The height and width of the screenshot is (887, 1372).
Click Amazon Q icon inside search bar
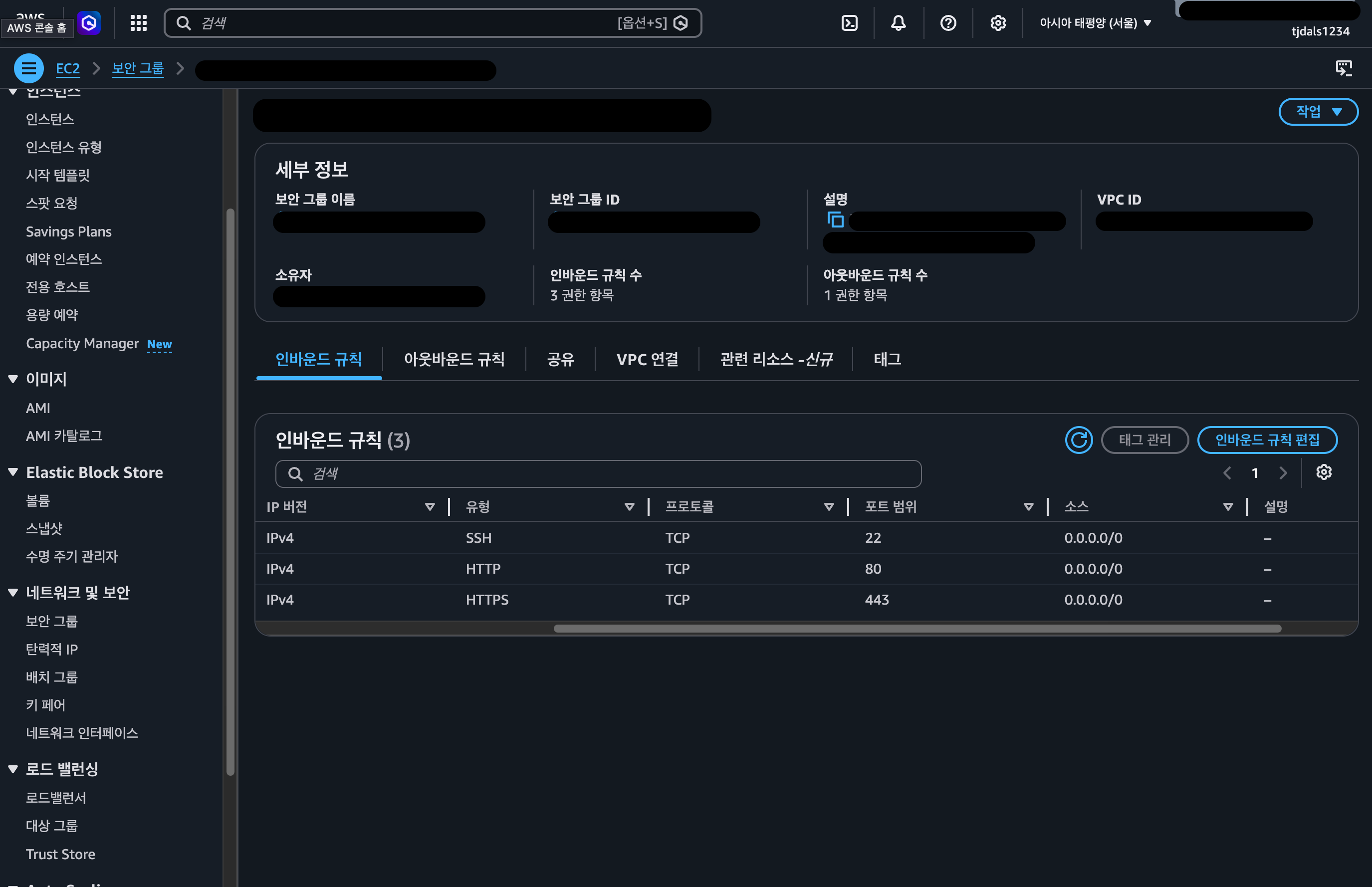click(680, 23)
